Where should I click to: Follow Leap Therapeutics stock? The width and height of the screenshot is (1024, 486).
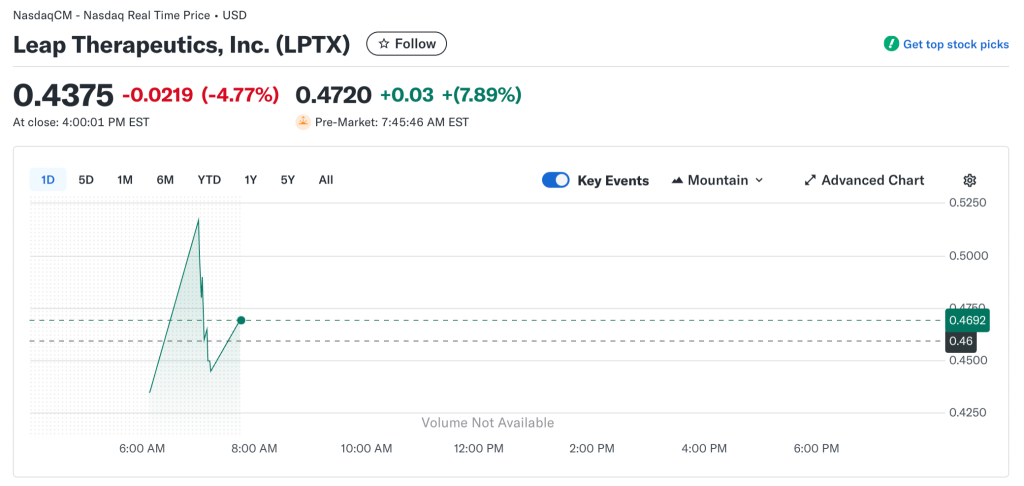(406, 44)
